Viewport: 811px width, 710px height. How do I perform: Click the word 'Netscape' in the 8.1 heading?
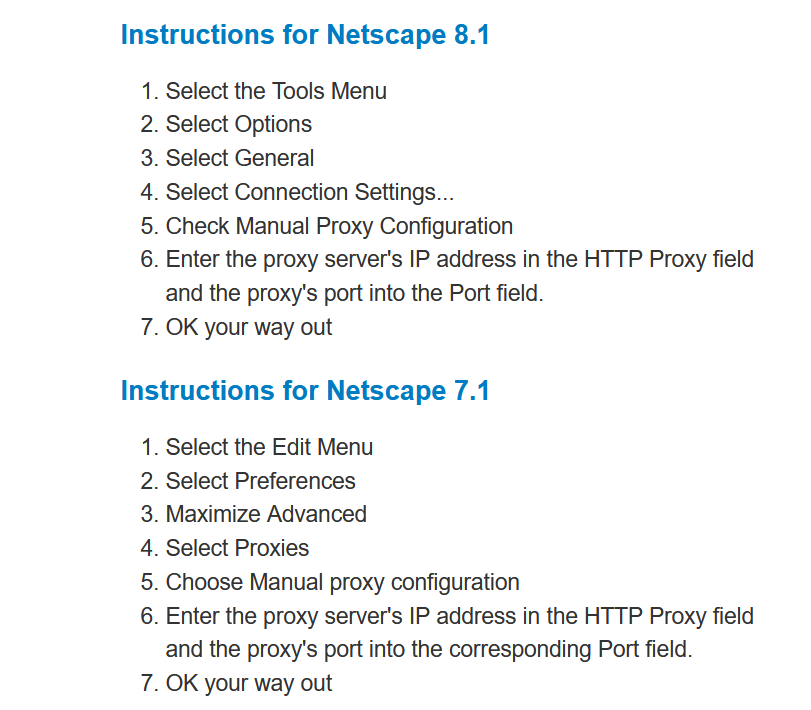click(386, 35)
